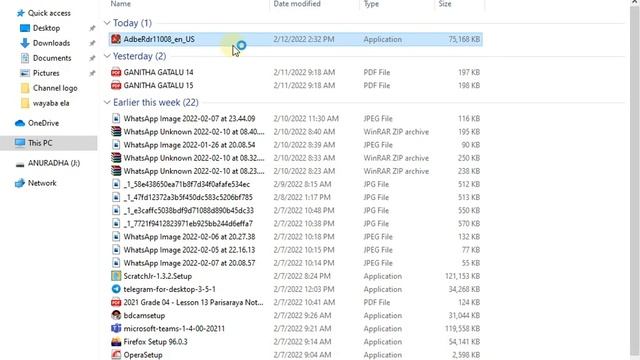Viewport: 640px width, 360px height.
Task: Click the AdbeRdr11008_en_US installer icon
Action: coord(116,39)
